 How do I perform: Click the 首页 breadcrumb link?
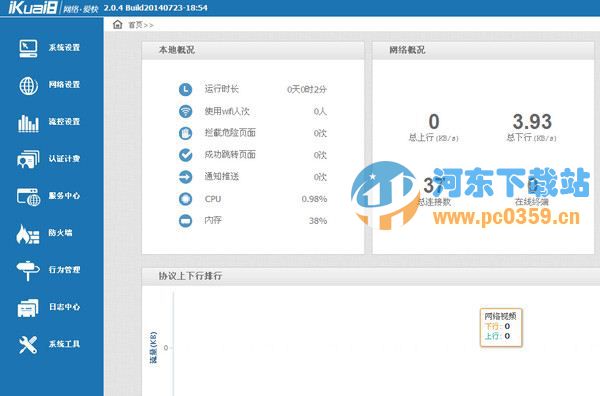coord(135,25)
